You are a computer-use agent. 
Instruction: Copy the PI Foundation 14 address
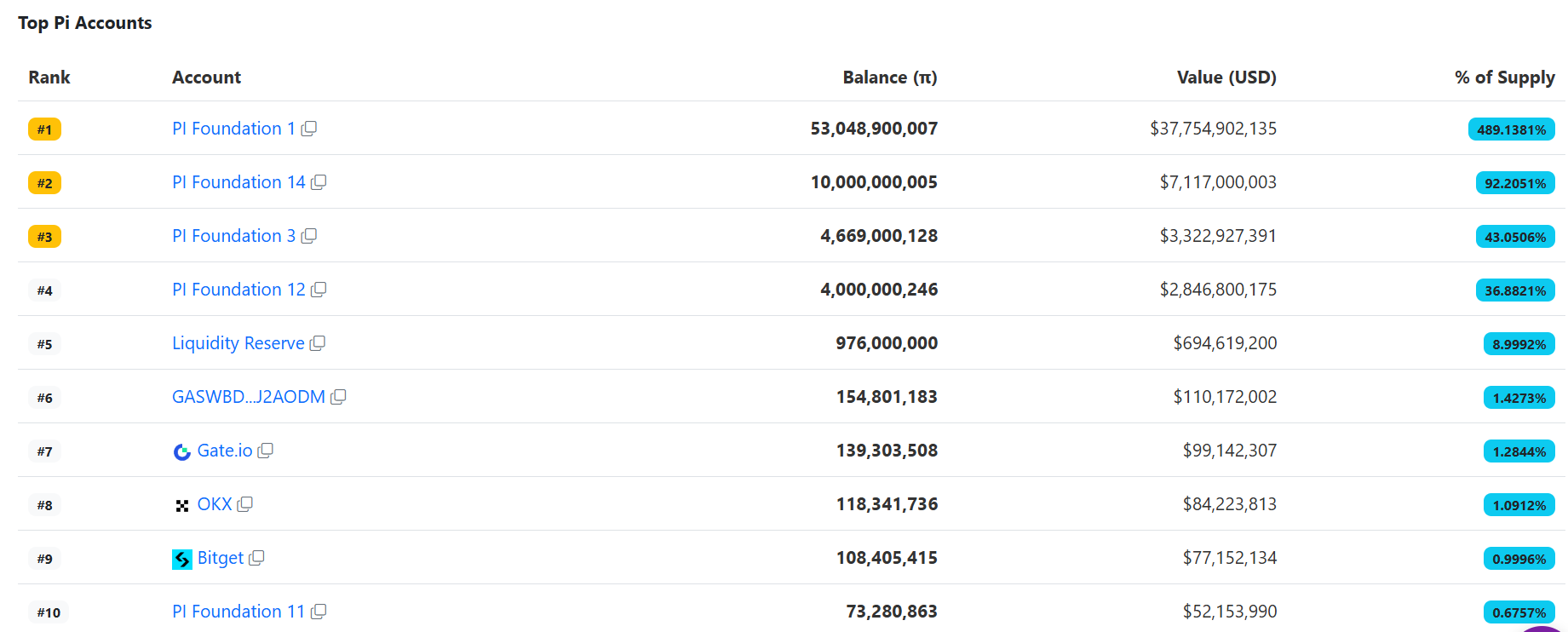[319, 182]
